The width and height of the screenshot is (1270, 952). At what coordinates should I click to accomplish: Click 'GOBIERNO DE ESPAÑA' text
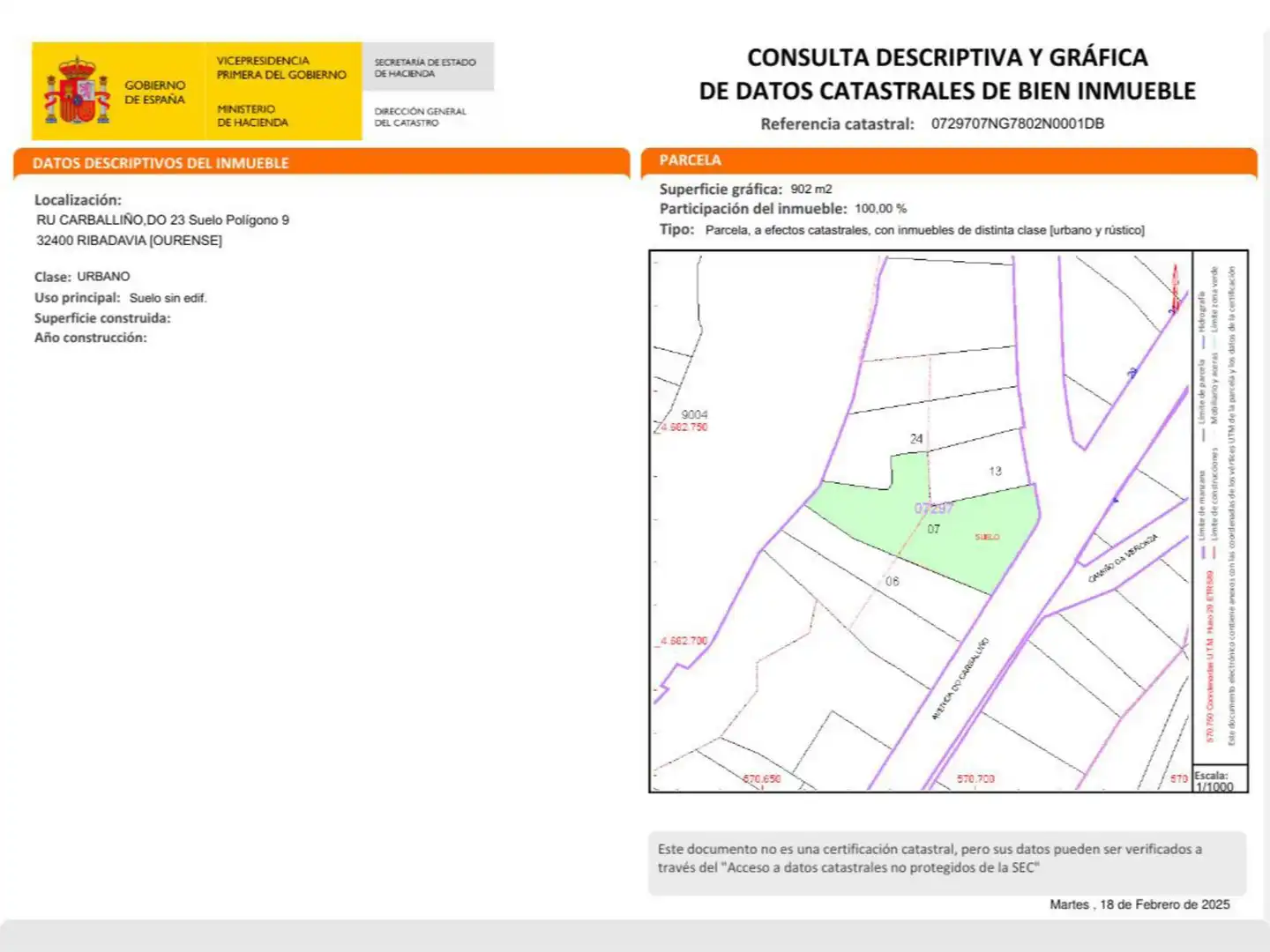[x=154, y=93]
